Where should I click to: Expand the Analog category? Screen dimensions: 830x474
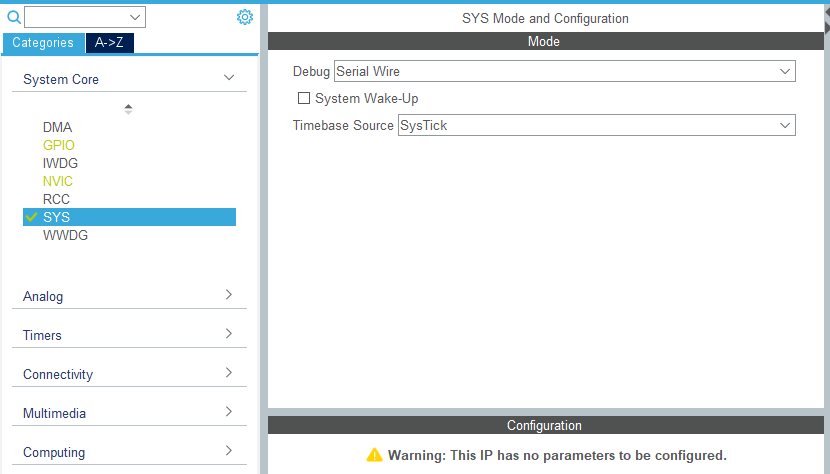pyautogui.click(x=229, y=295)
